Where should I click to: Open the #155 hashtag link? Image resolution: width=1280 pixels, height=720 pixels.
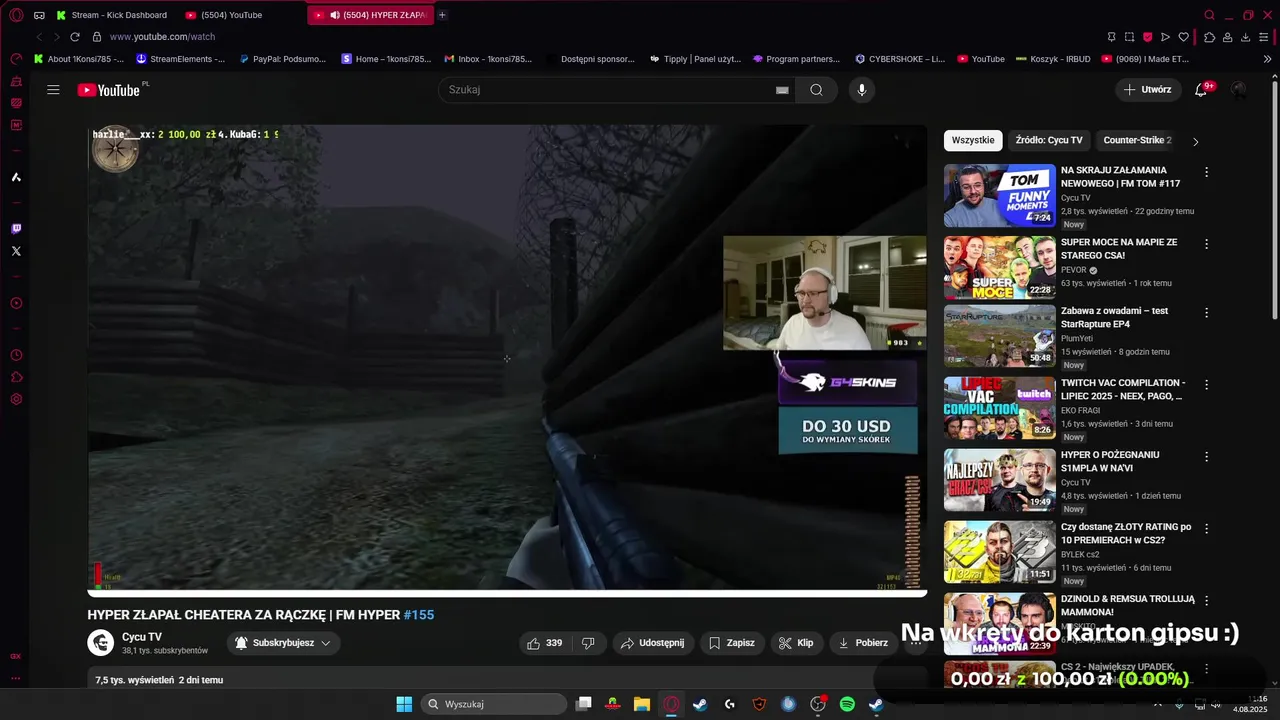pos(419,615)
